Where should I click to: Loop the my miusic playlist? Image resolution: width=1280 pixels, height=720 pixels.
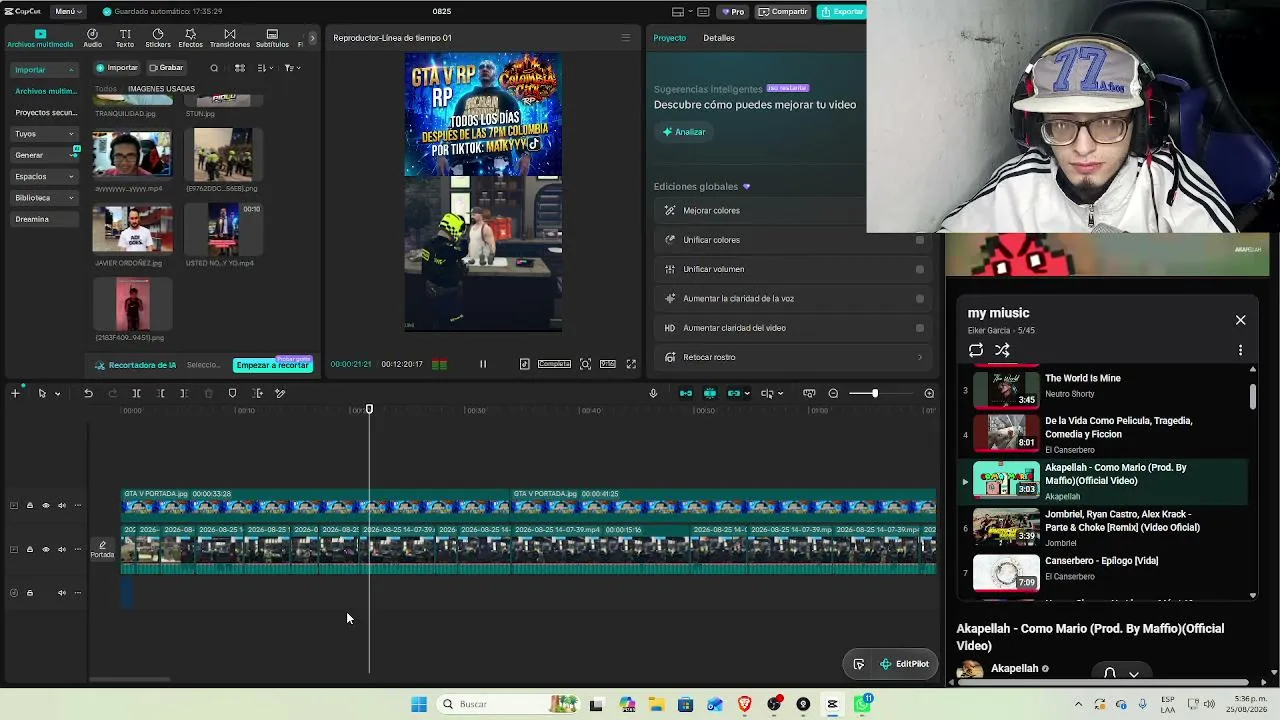pos(976,350)
